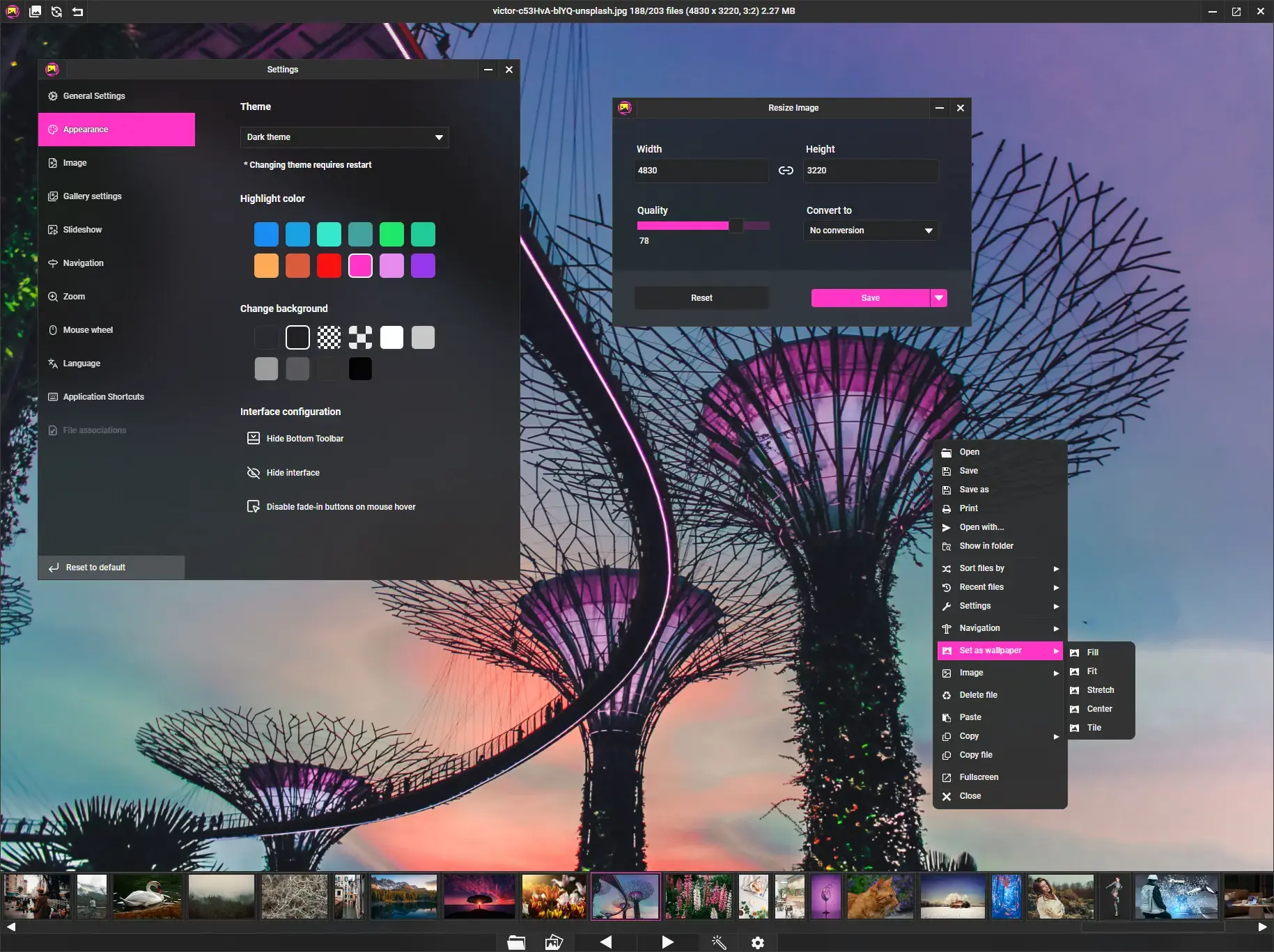
Task: Click the image gallery icon in bottom toolbar
Action: tap(554, 942)
